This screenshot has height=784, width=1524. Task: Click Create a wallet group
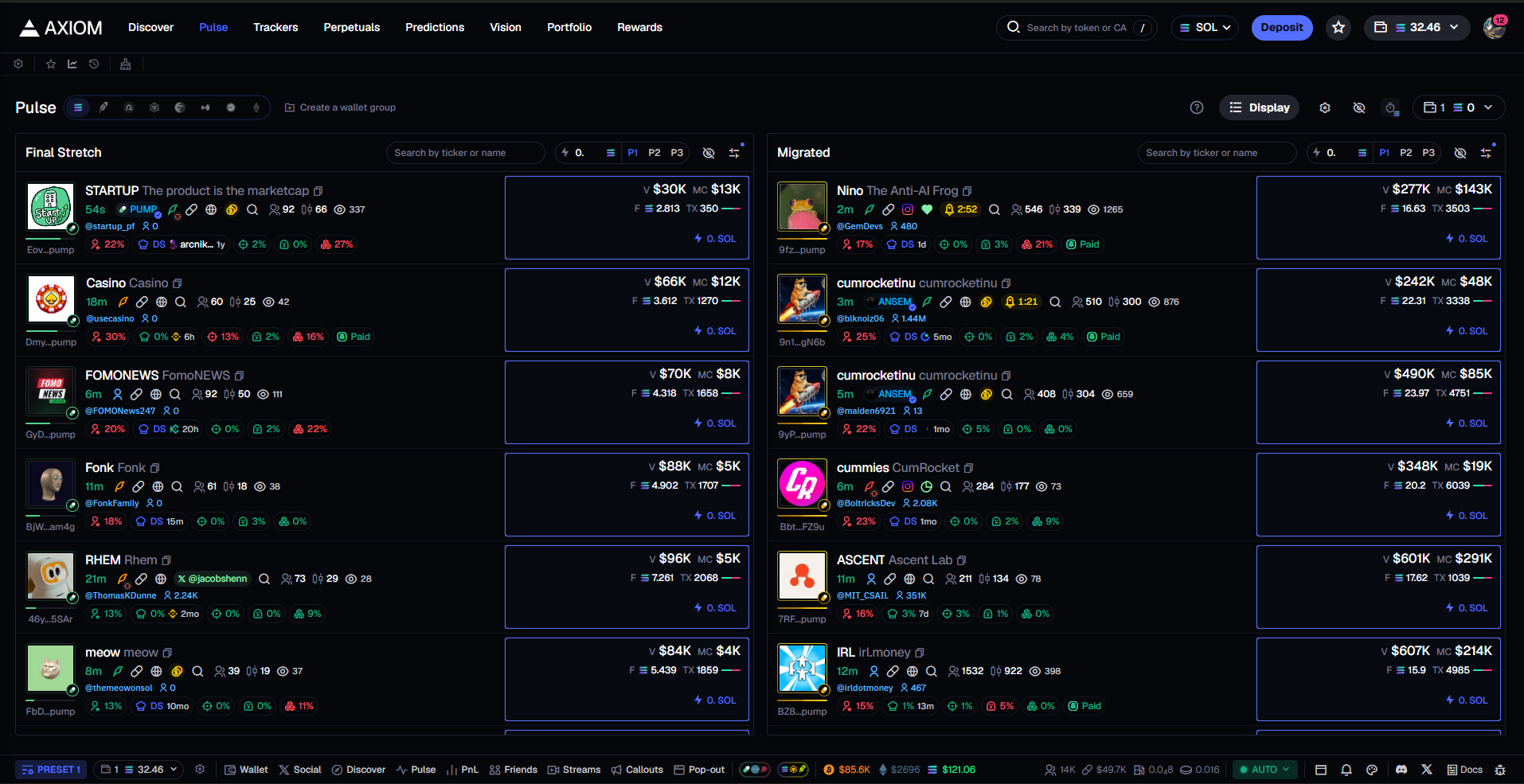[340, 107]
